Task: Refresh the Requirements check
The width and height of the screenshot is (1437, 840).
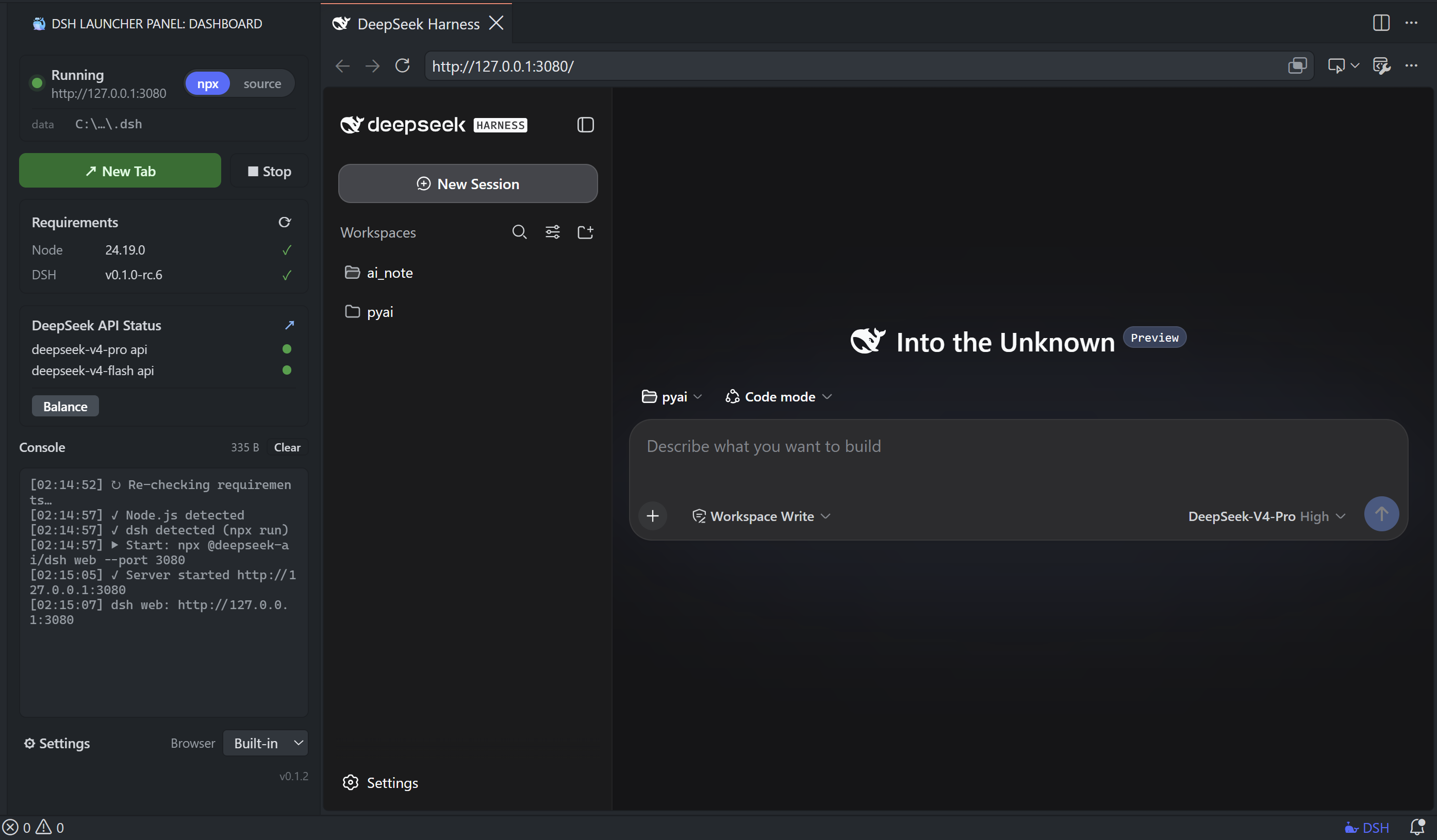Action: point(285,222)
